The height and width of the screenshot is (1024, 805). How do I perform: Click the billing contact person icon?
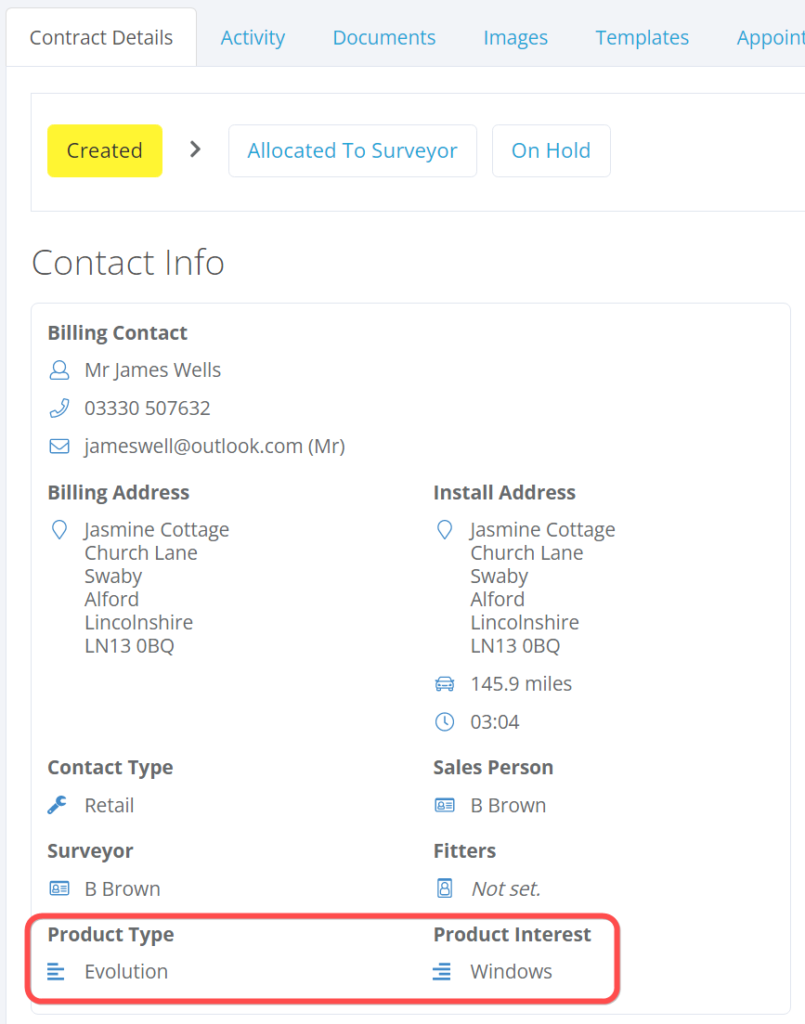(x=59, y=371)
